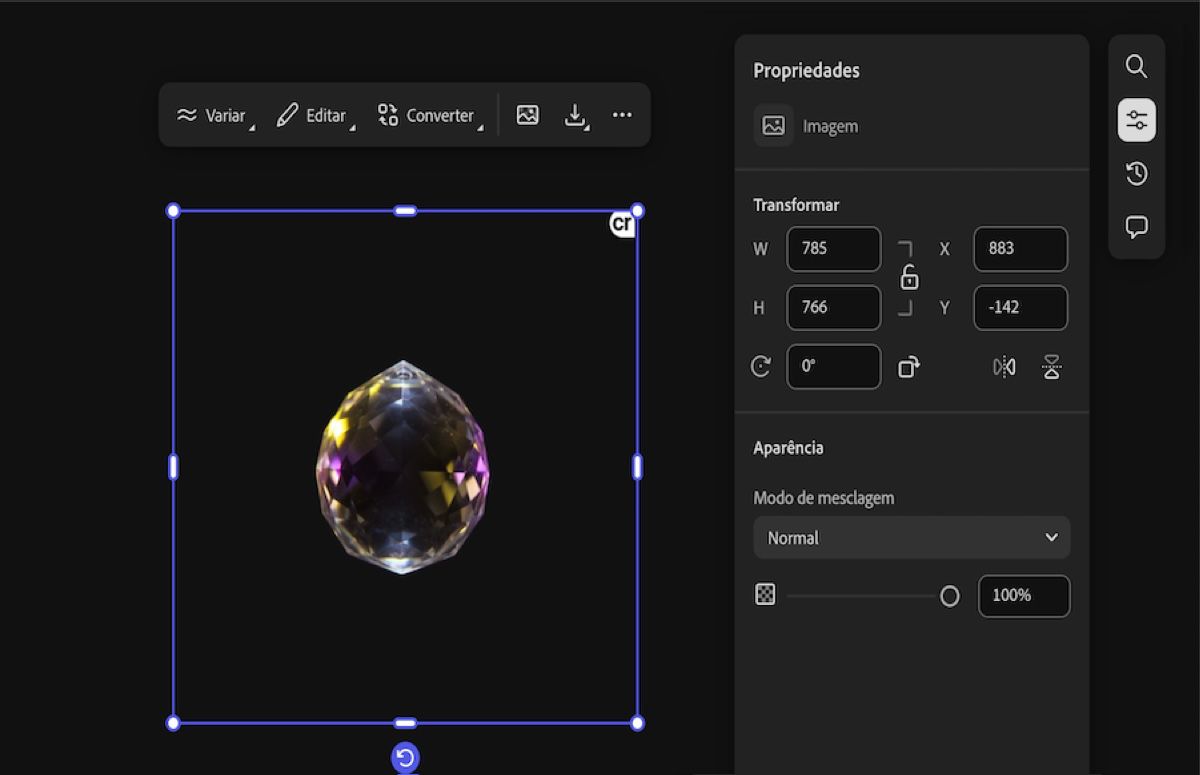Open the more options ellipsis menu
The image size is (1200, 775).
click(622, 115)
